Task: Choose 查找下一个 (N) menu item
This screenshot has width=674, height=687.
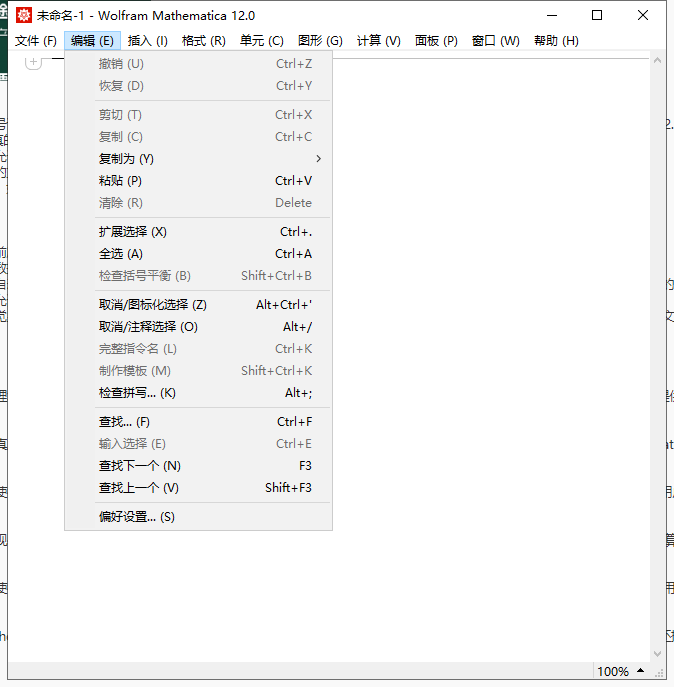Action: tap(199, 466)
